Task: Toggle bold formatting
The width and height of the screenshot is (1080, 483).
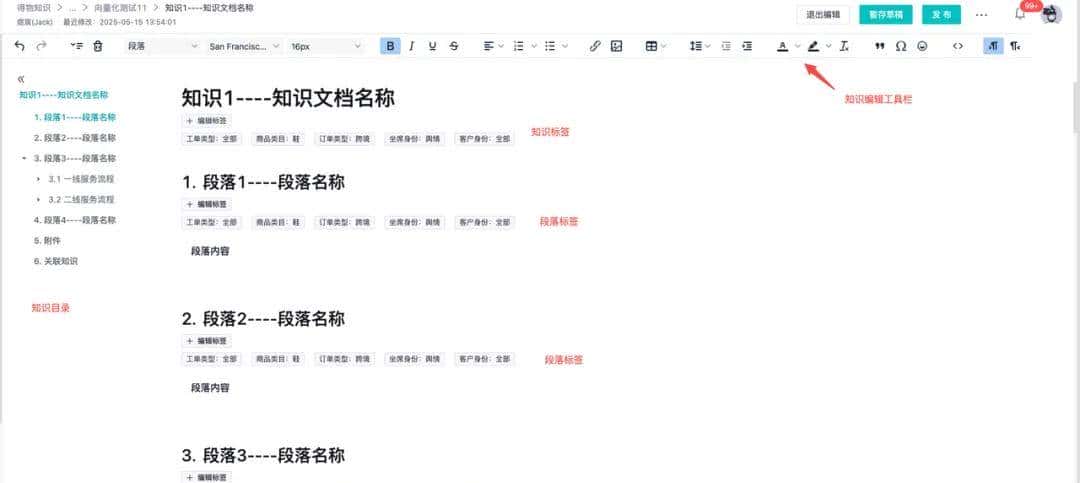Action: [x=390, y=46]
